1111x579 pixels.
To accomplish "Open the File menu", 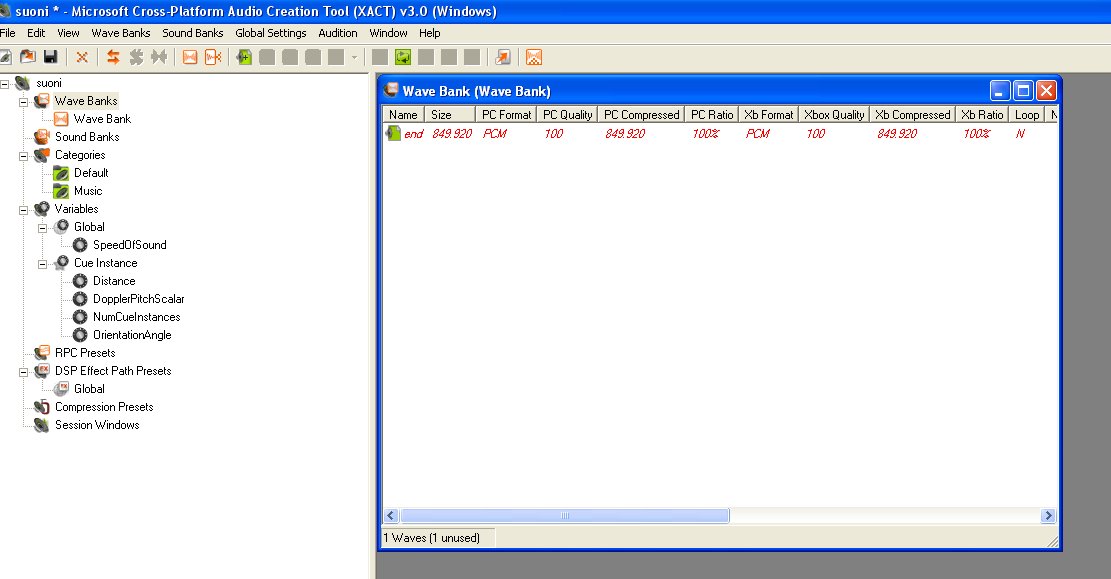I will [8, 33].
